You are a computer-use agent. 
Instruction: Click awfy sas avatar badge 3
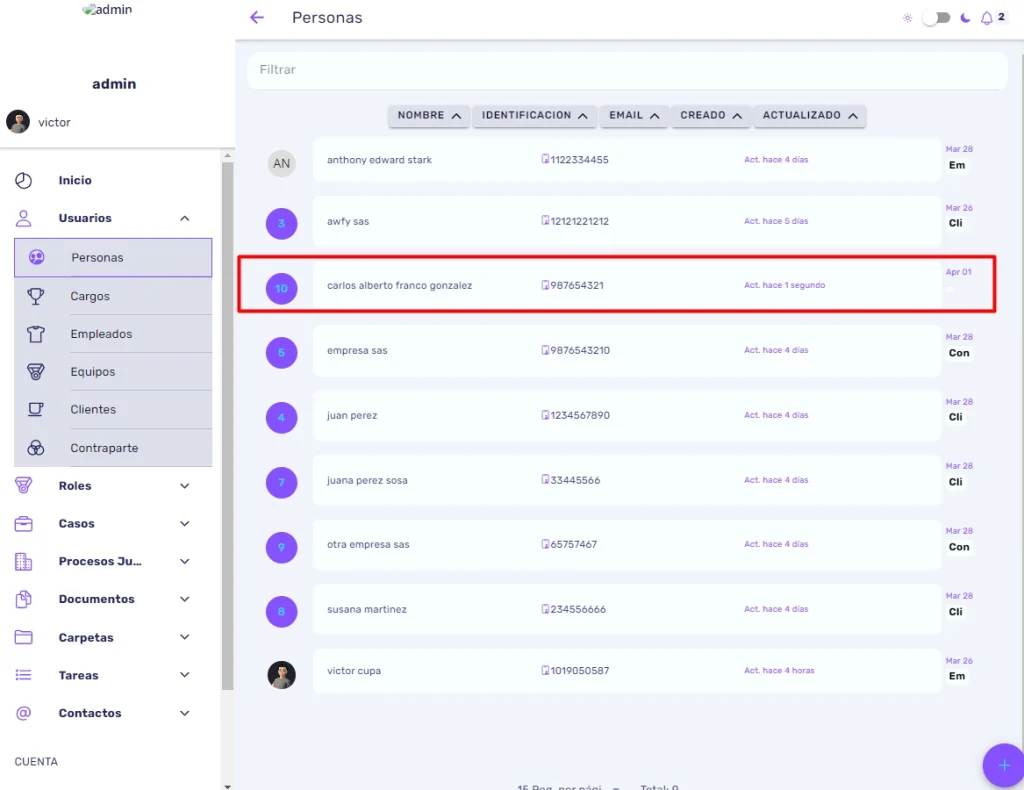281,224
